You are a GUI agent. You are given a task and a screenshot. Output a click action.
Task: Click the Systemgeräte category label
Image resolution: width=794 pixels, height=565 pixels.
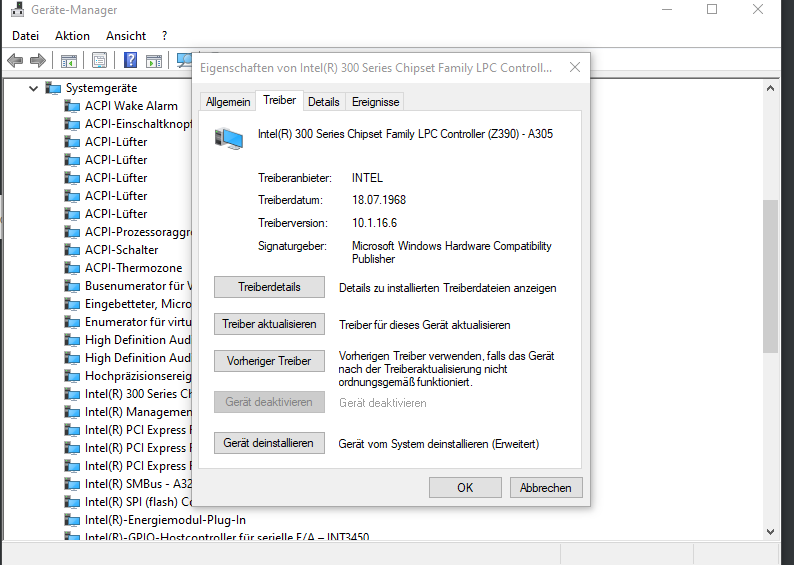point(101,88)
